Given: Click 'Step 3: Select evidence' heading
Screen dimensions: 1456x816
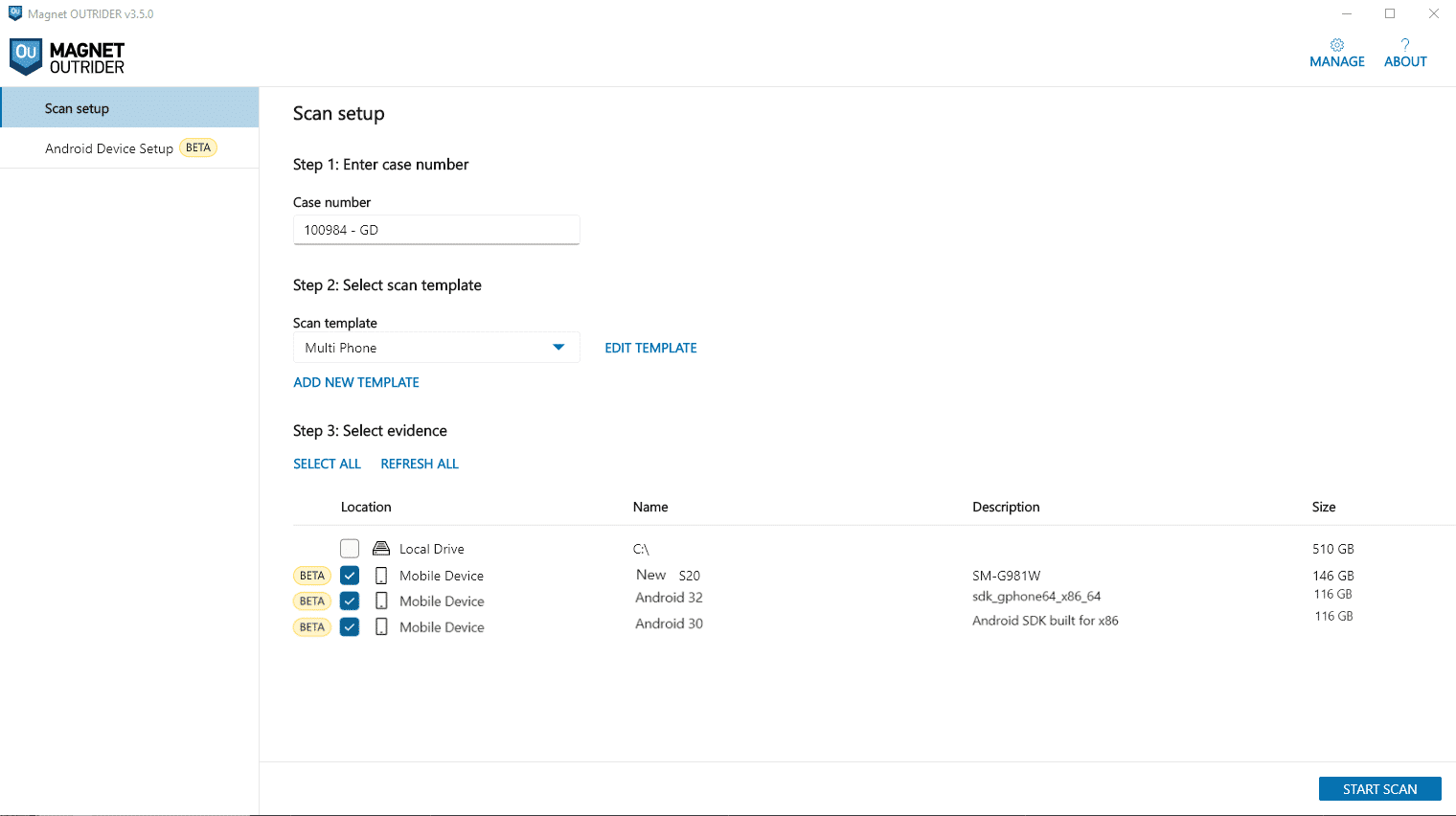Looking at the screenshot, I should pyautogui.click(x=370, y=431).
